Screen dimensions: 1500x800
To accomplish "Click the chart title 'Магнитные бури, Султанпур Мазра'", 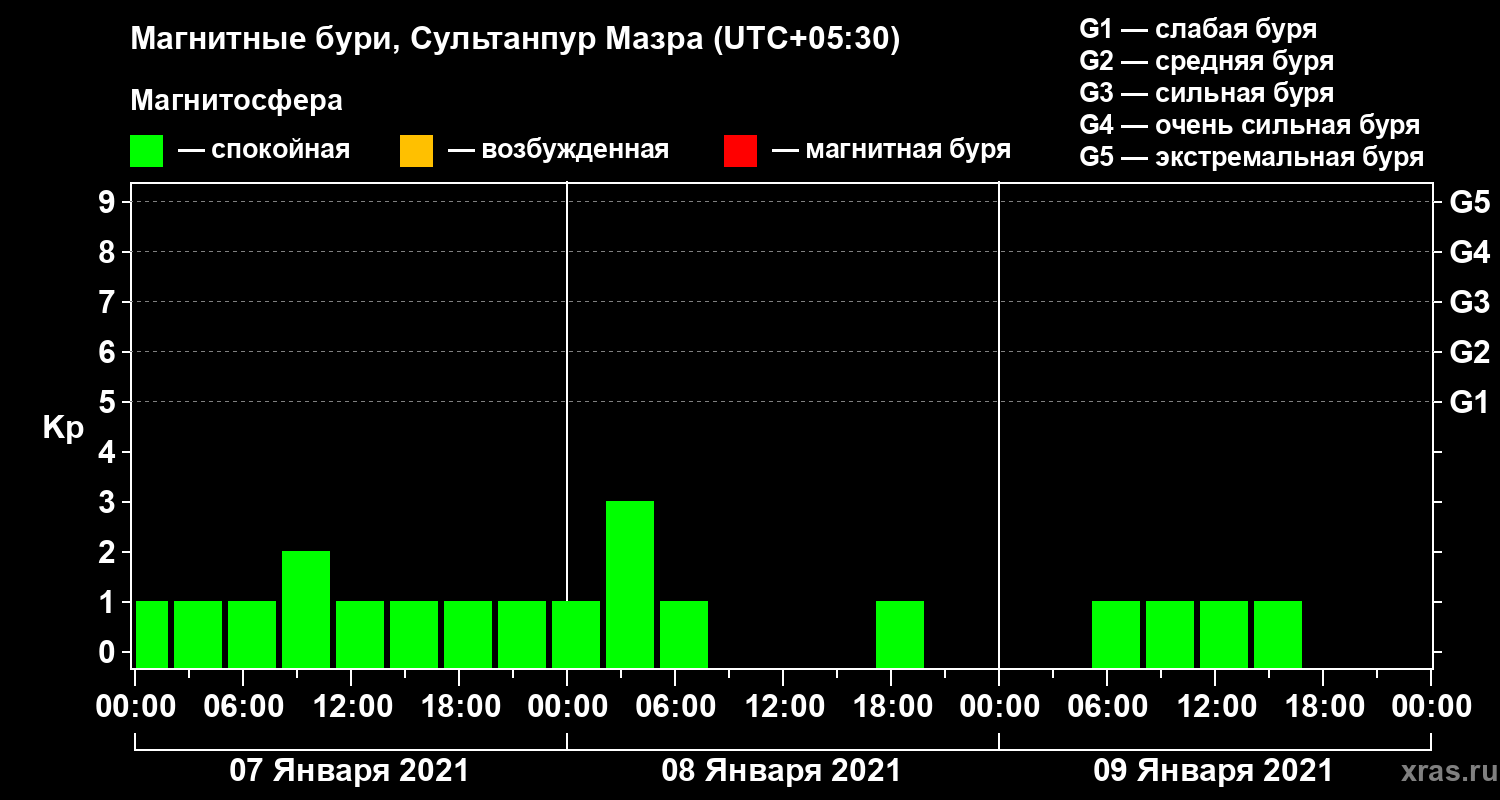I will pyautogui.click(x=416, y=40).
